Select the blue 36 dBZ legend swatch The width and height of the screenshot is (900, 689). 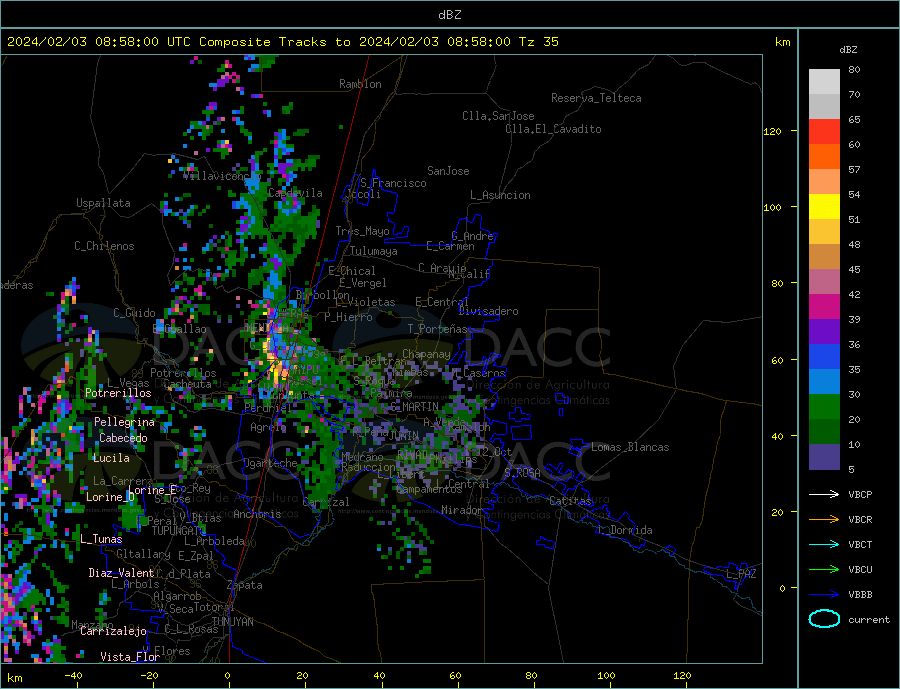point(824,357)
